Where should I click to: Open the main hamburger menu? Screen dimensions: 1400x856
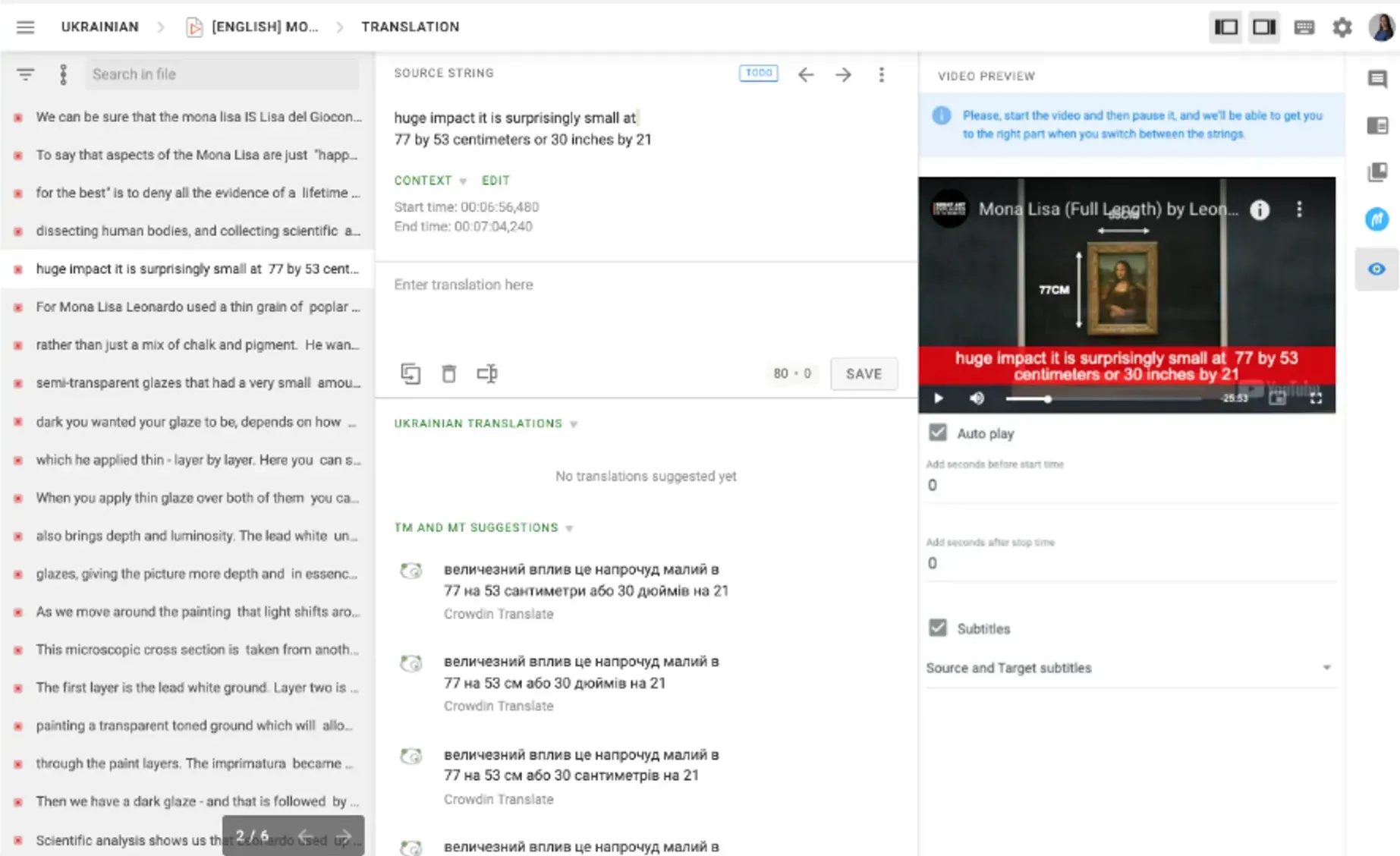pyautogui.click(x=26, y=27)
